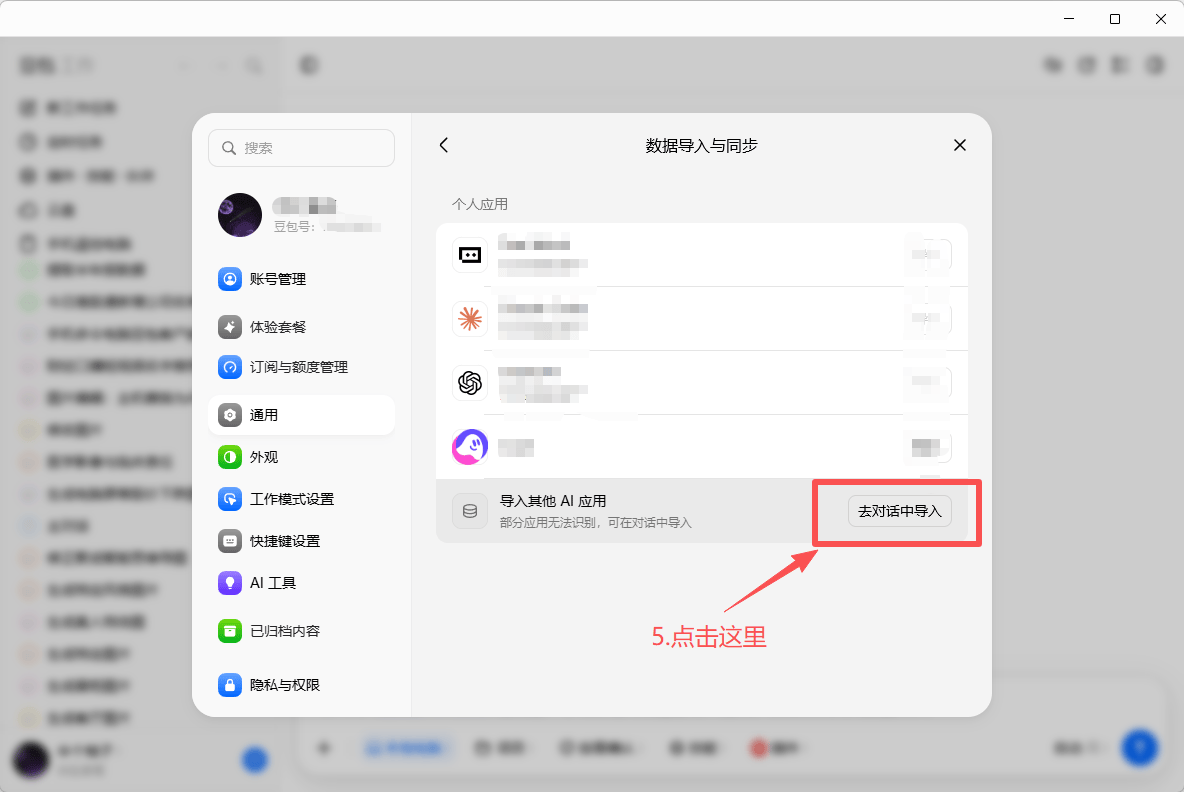Screen dimensions: 1184x792
Task: Click the 搜索 search field
Action: coord(301,148)
